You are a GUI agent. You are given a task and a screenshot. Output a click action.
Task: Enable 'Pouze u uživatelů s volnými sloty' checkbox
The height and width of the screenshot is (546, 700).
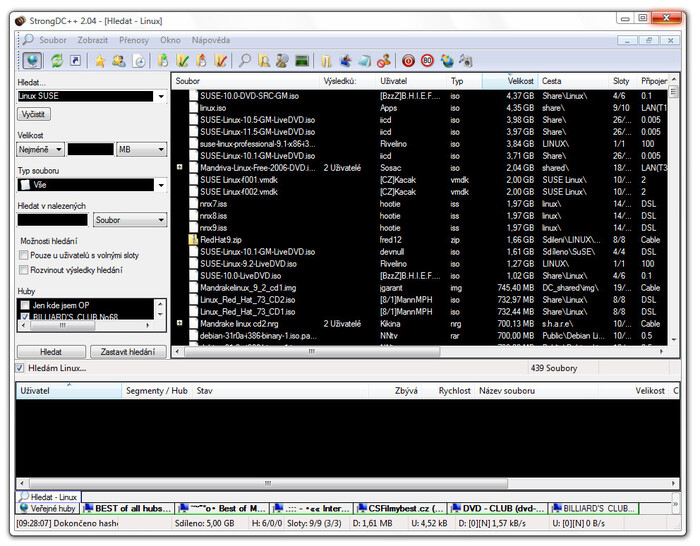23,256
